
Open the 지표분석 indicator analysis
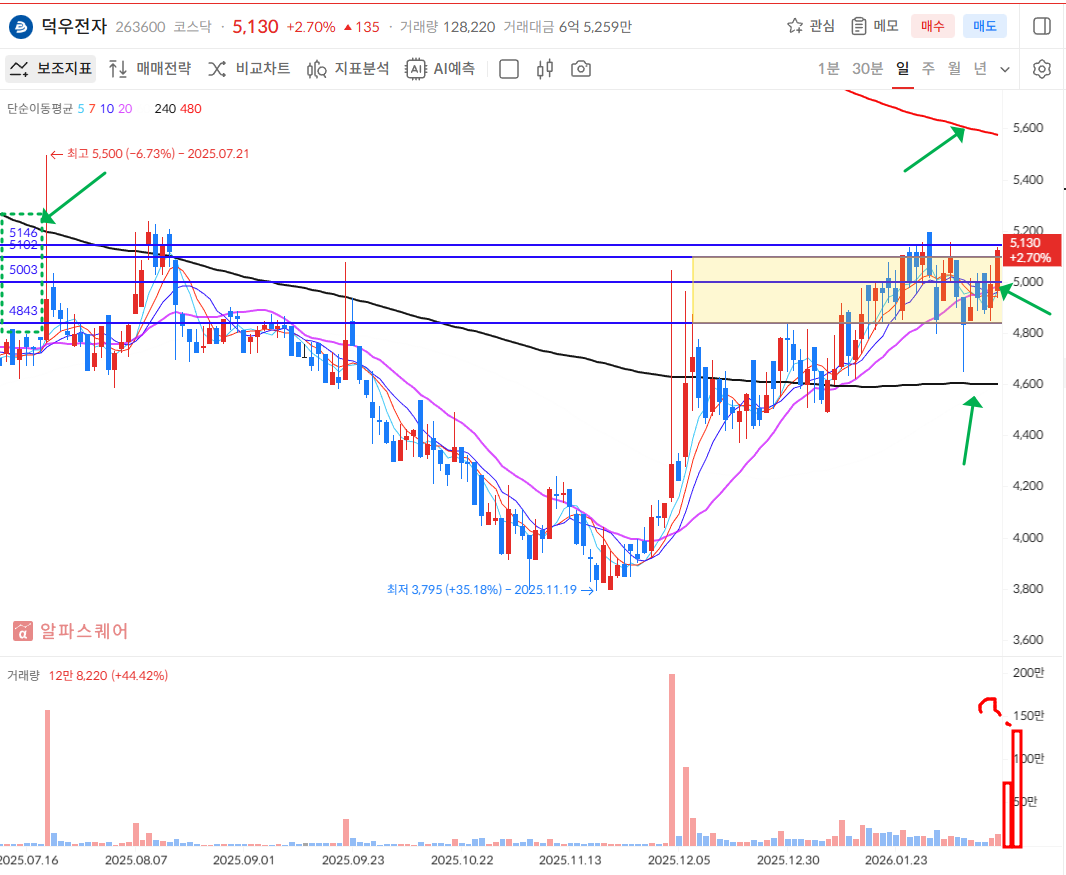click(x=348, y=69)
